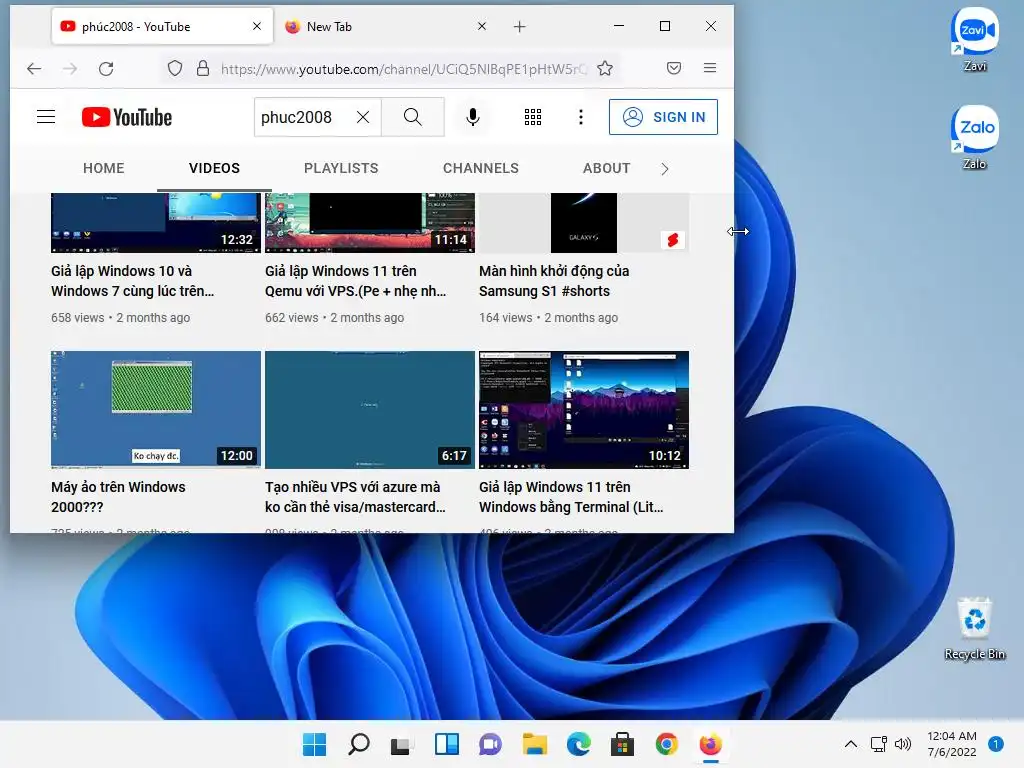This screenshot has height=768, width=1024.
Task: Save page to Pocket
Action: click(x=674, y=68)
